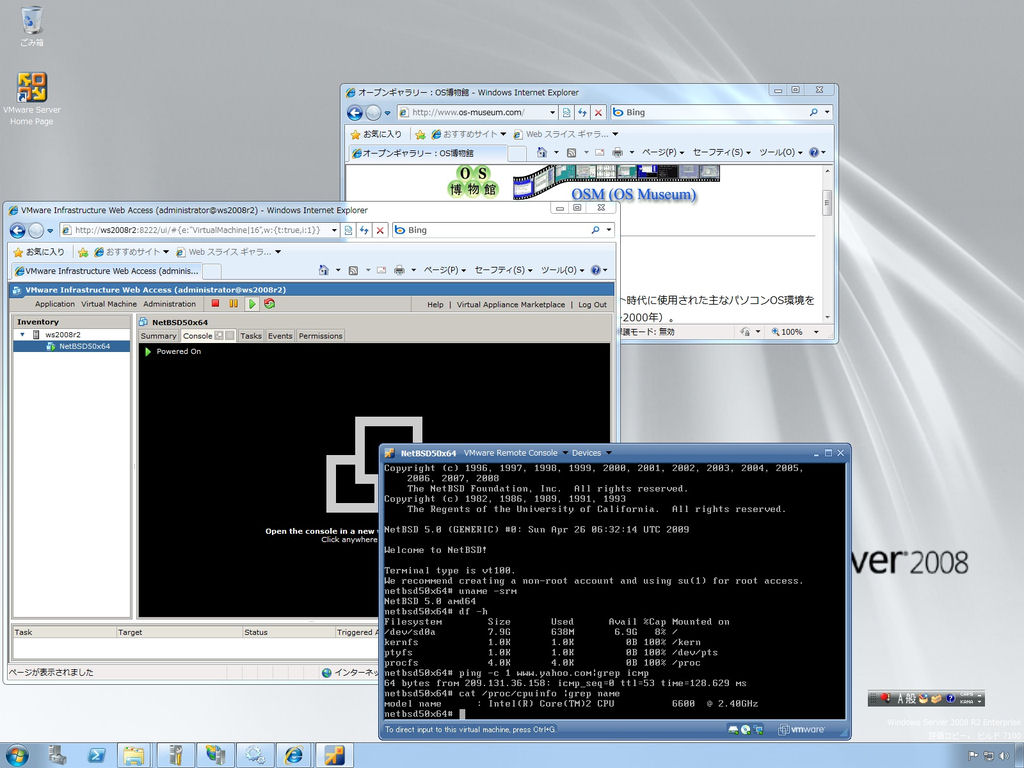Click Stop icon in OS Museum browser address bar
1024x768 pixels.
[x=598, y=112]
